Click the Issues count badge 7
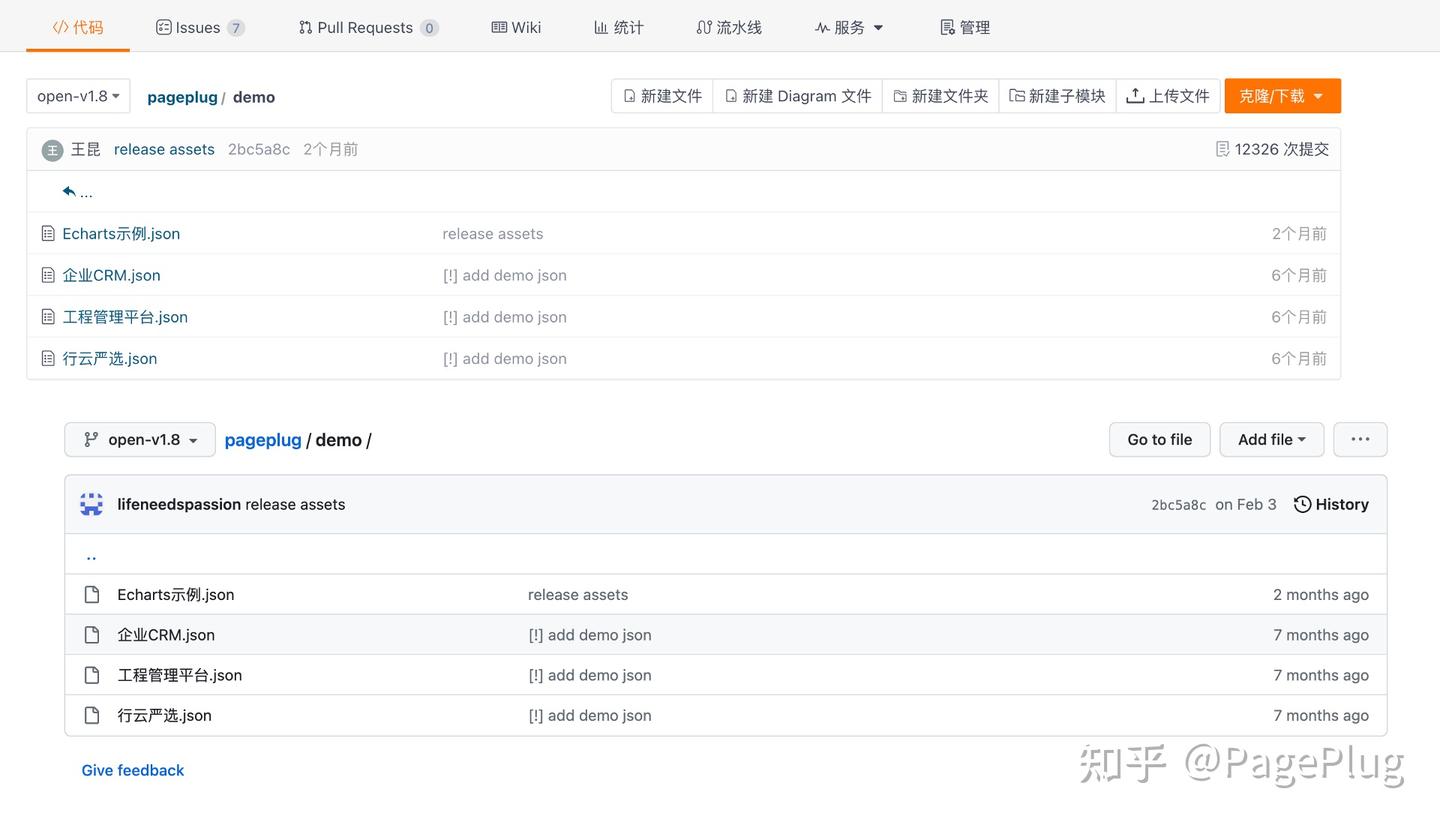Image resolution: width=1440 pixels, height=828 pixels. point(236,28)
